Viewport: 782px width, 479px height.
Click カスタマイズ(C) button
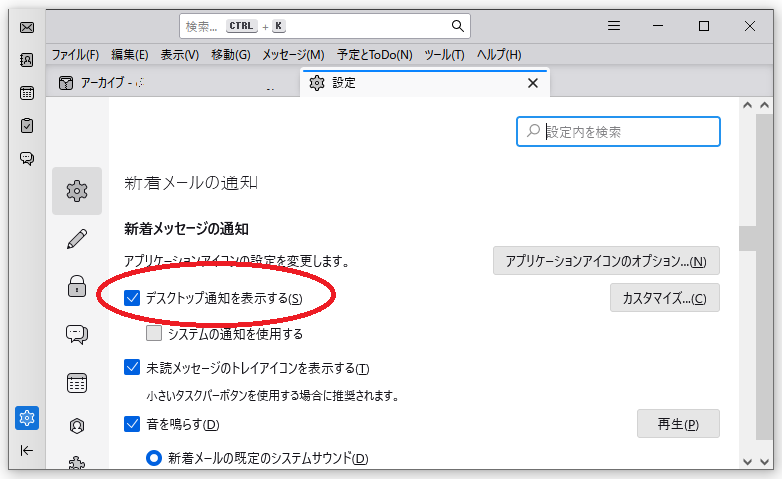664,298
